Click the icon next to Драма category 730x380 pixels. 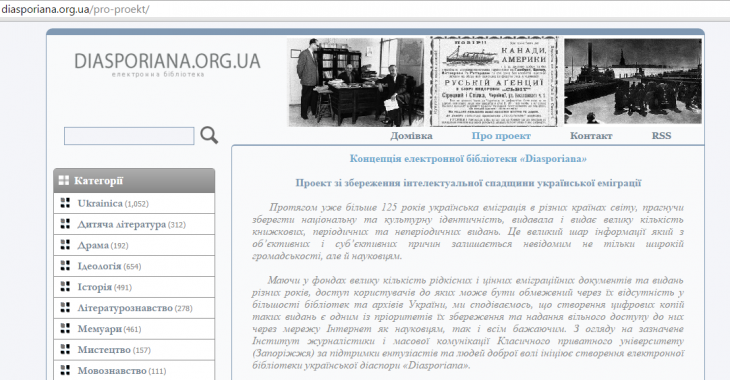click(66, 245)
